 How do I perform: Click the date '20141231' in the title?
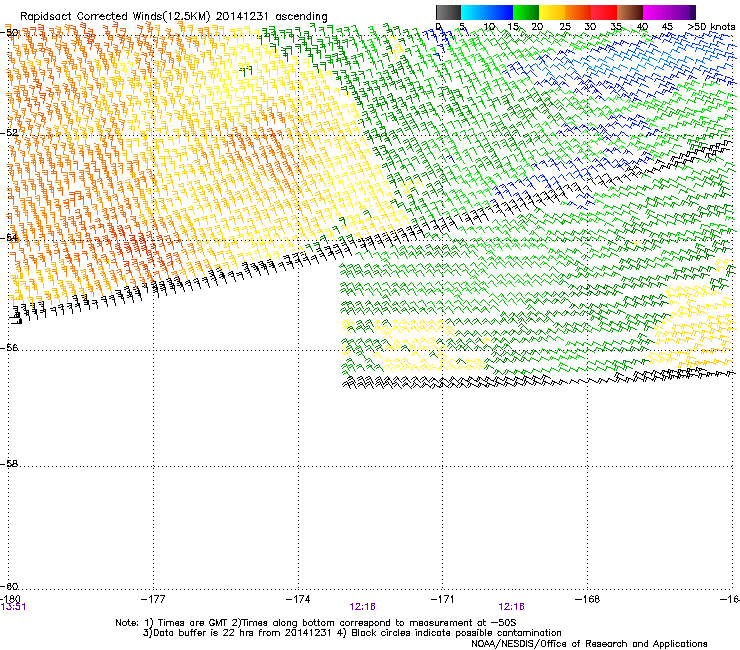tap(242, 16)
